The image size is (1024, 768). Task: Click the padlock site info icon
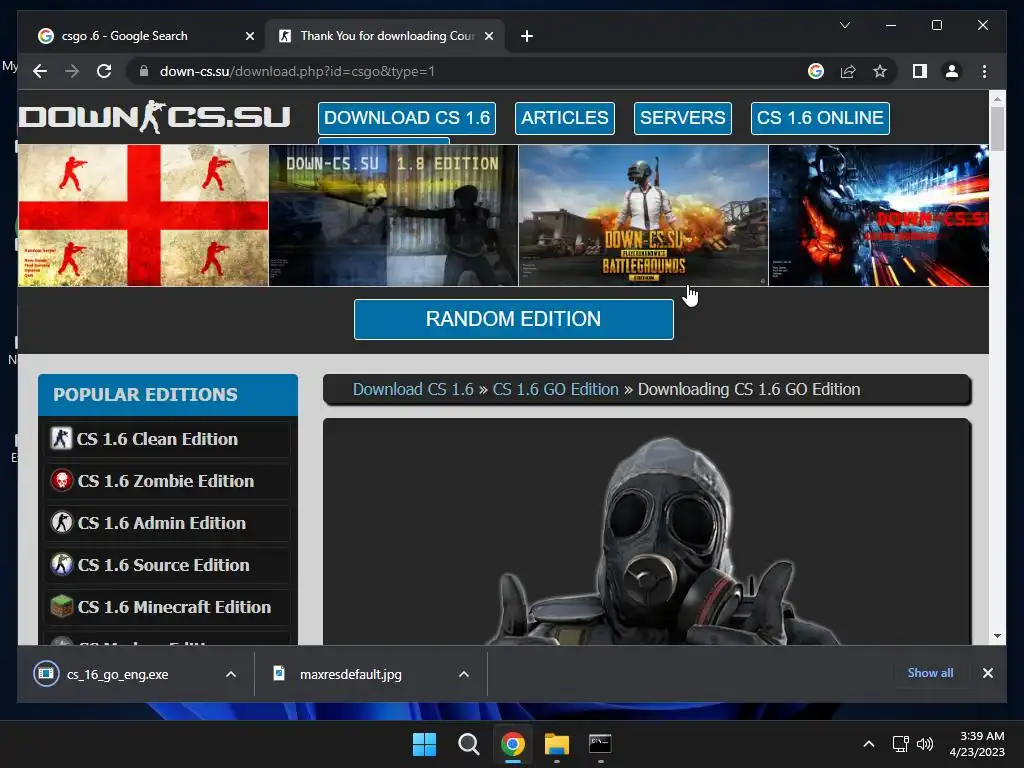tap(144, 71)
